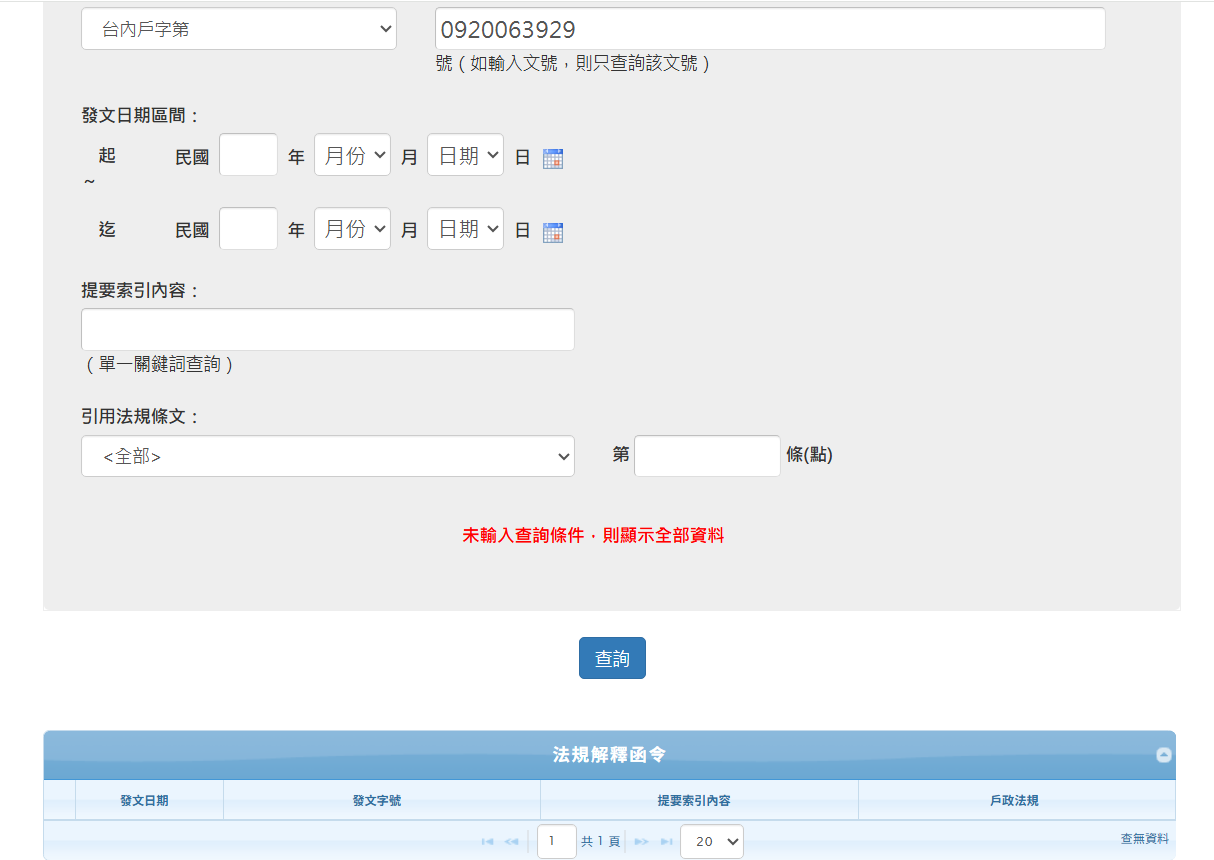This screenshot has width=1214, height=860.
Task: Jump to last page of results
Action: point(666,842)
